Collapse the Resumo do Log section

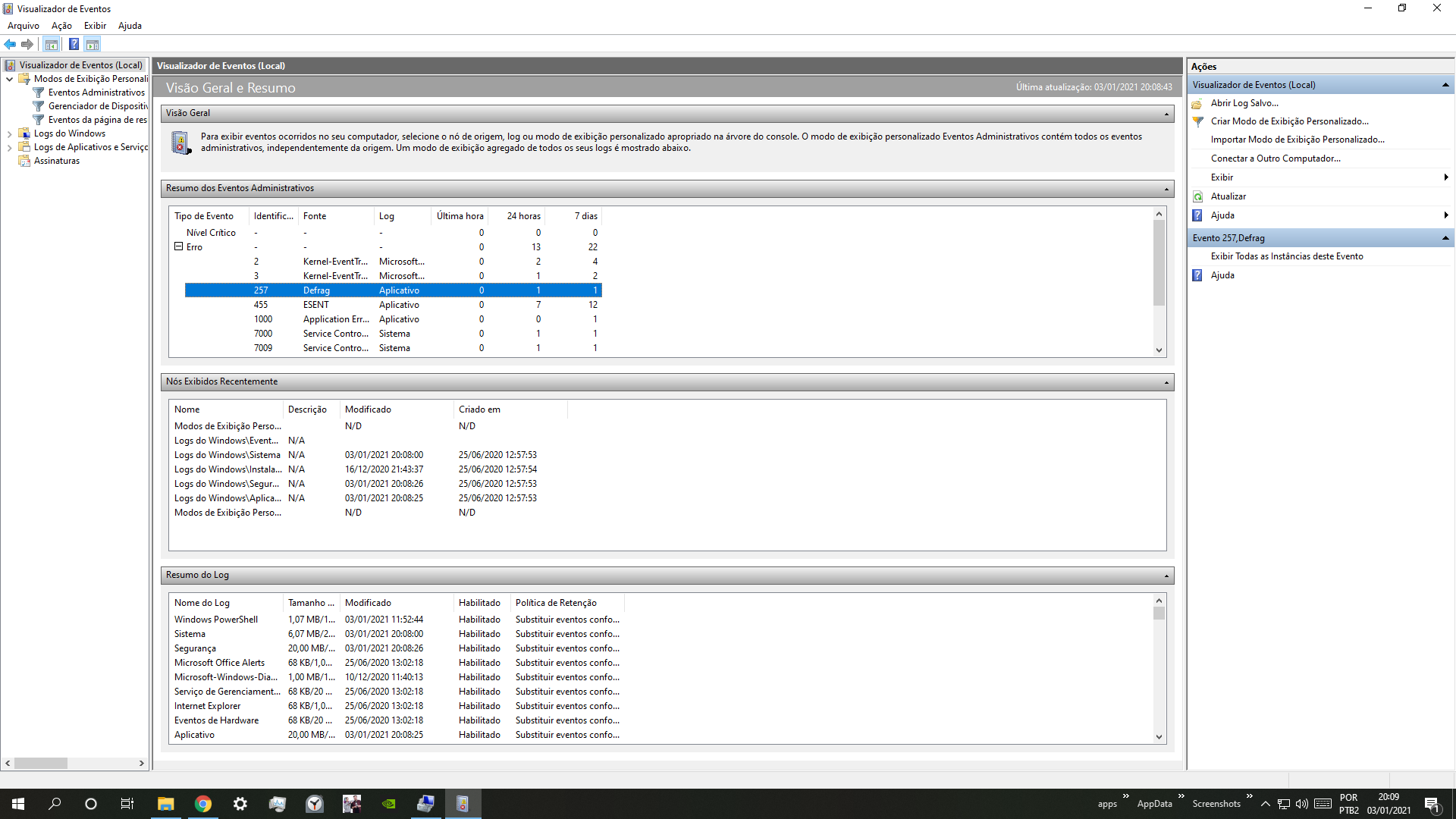[x=1166, y=576]
